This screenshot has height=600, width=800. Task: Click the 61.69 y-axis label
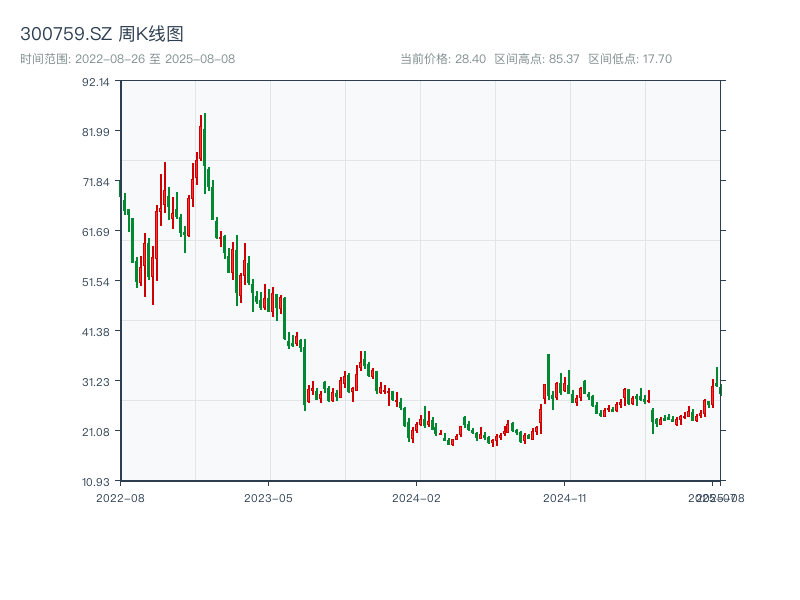96,232
